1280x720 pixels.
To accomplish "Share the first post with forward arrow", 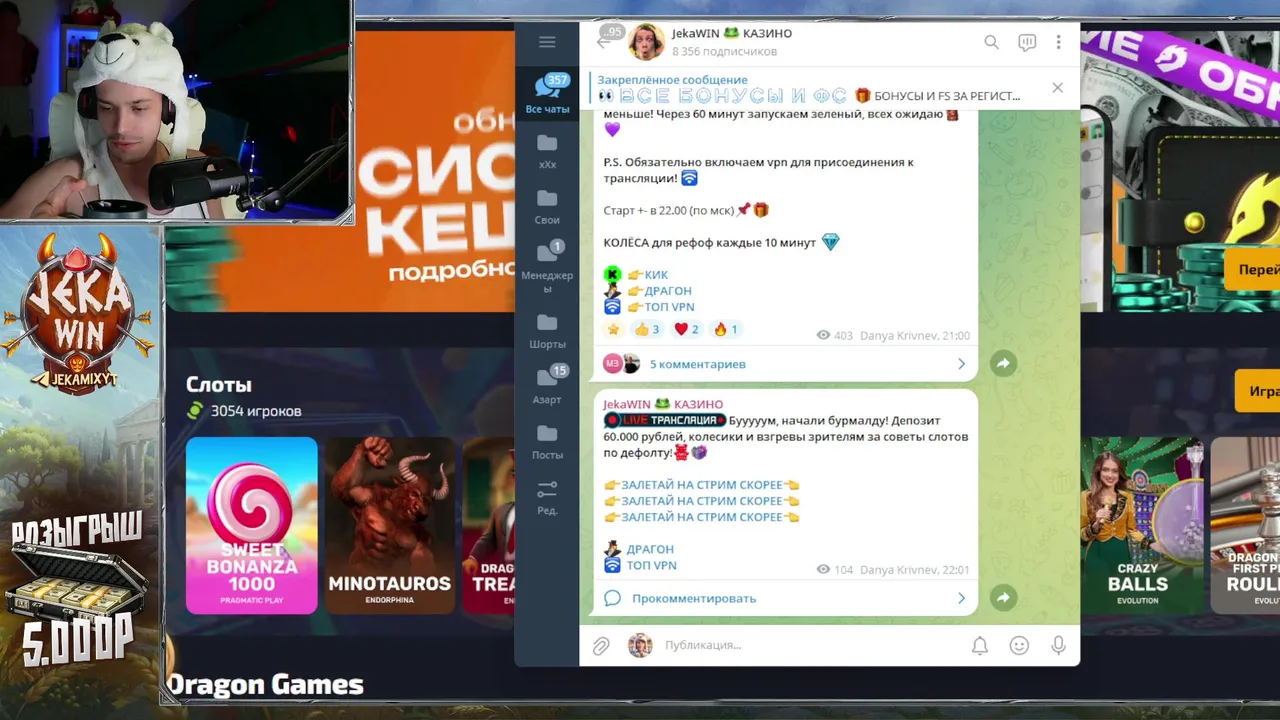I will [1003, 363].
